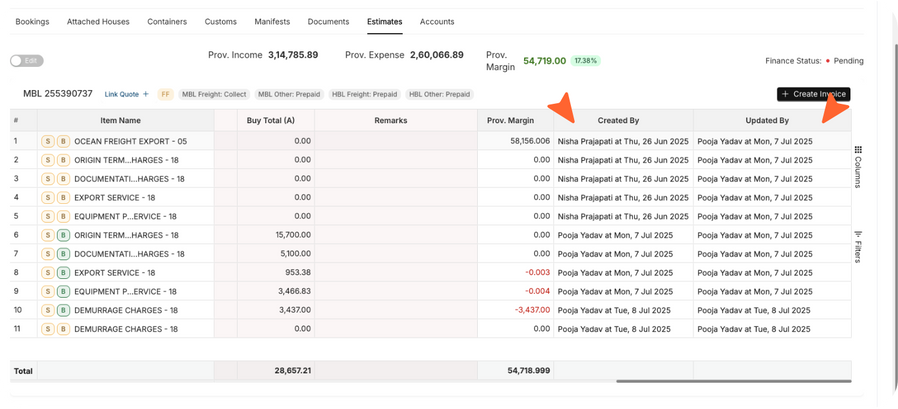Click the 28,657.21 total buy value

[x=293, y=371]
